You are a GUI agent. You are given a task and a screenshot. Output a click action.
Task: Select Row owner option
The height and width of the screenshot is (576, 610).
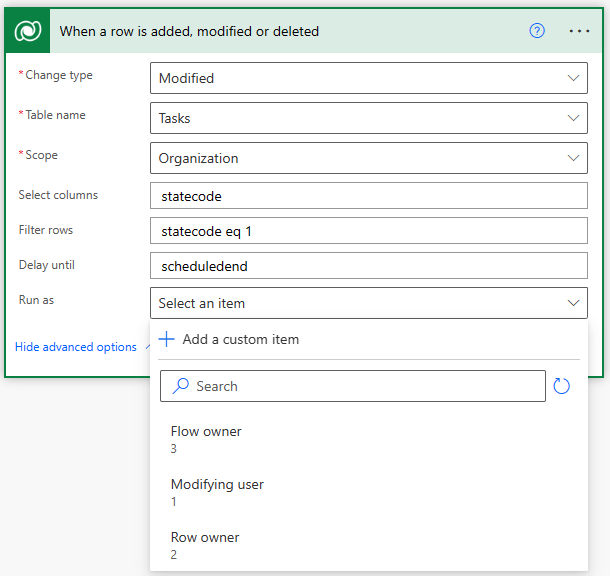(x=369, y=545)
